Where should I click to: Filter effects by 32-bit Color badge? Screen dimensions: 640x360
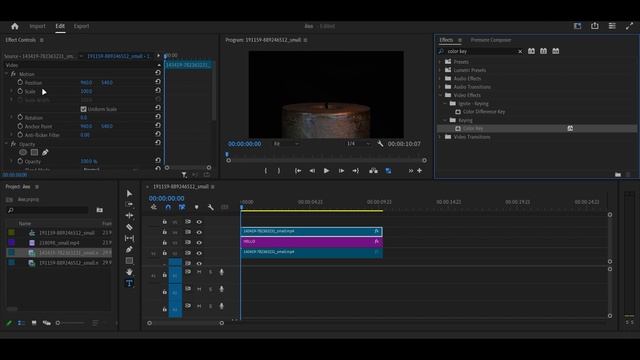pyautogui.click(x=543, y=51)
